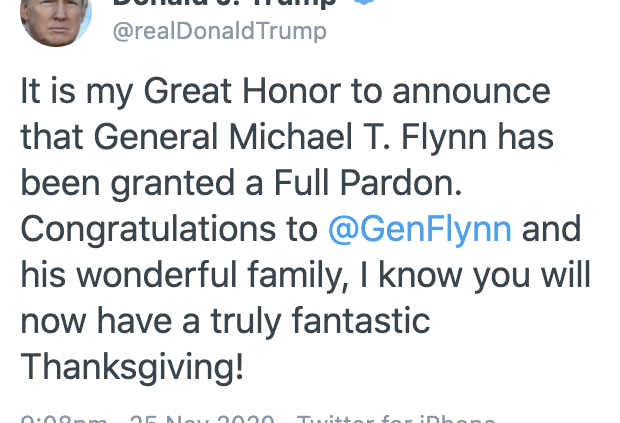
Task: Open the @realDonaldTrump handle link
Action: point(219,32)
